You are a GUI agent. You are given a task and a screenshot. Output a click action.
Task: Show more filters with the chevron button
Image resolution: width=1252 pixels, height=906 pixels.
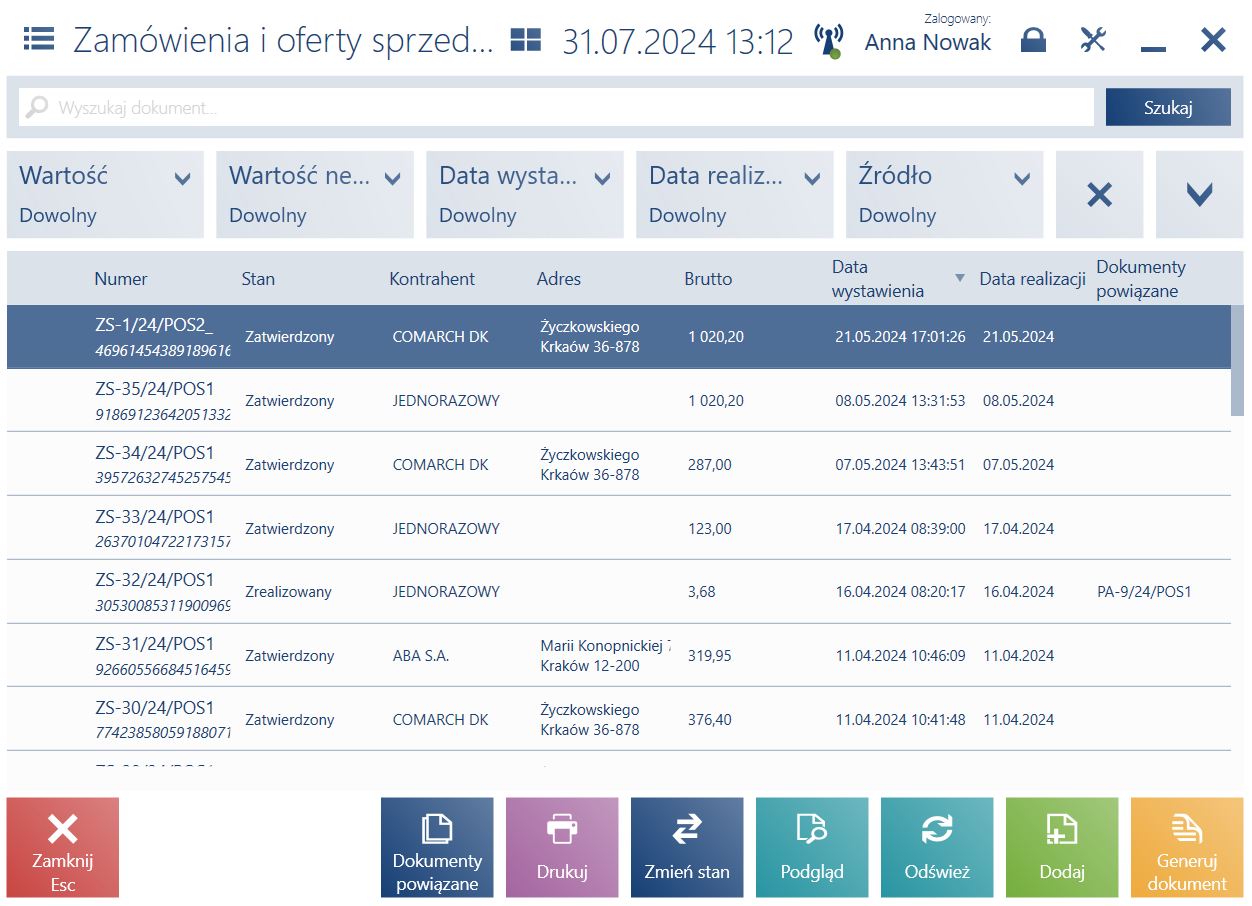[1199, 195]
